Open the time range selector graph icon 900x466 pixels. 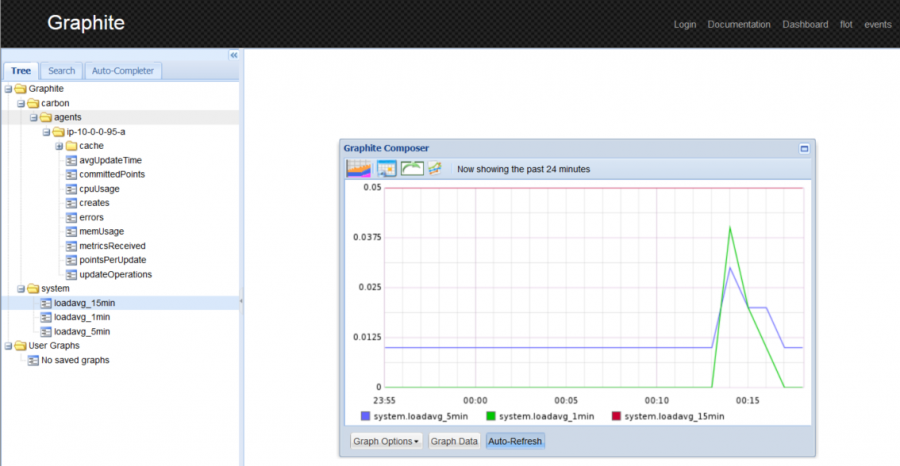click(x=359, y=169)
